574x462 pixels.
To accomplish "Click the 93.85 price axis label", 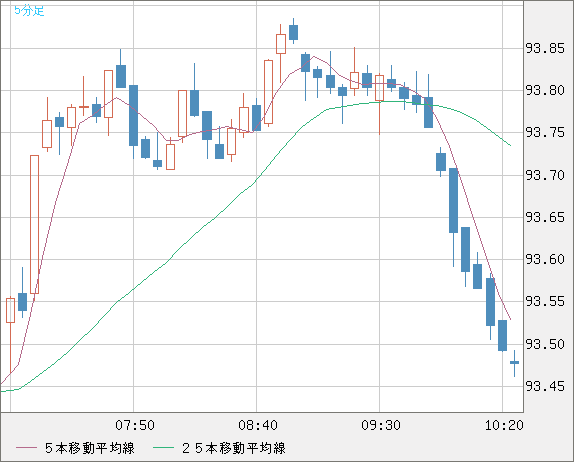I will [545, 48].
